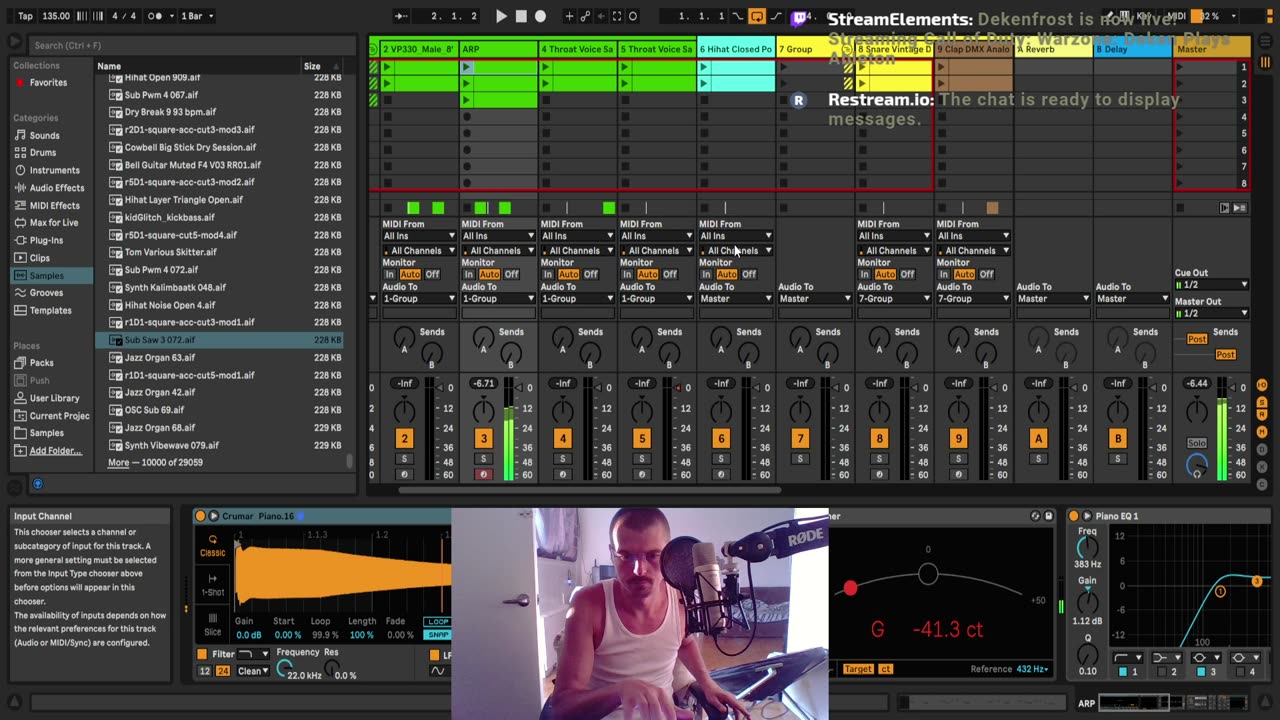Select the Drums category
Image resolution: width=1280 pixels, height=720 pixels.
[42, 153]
